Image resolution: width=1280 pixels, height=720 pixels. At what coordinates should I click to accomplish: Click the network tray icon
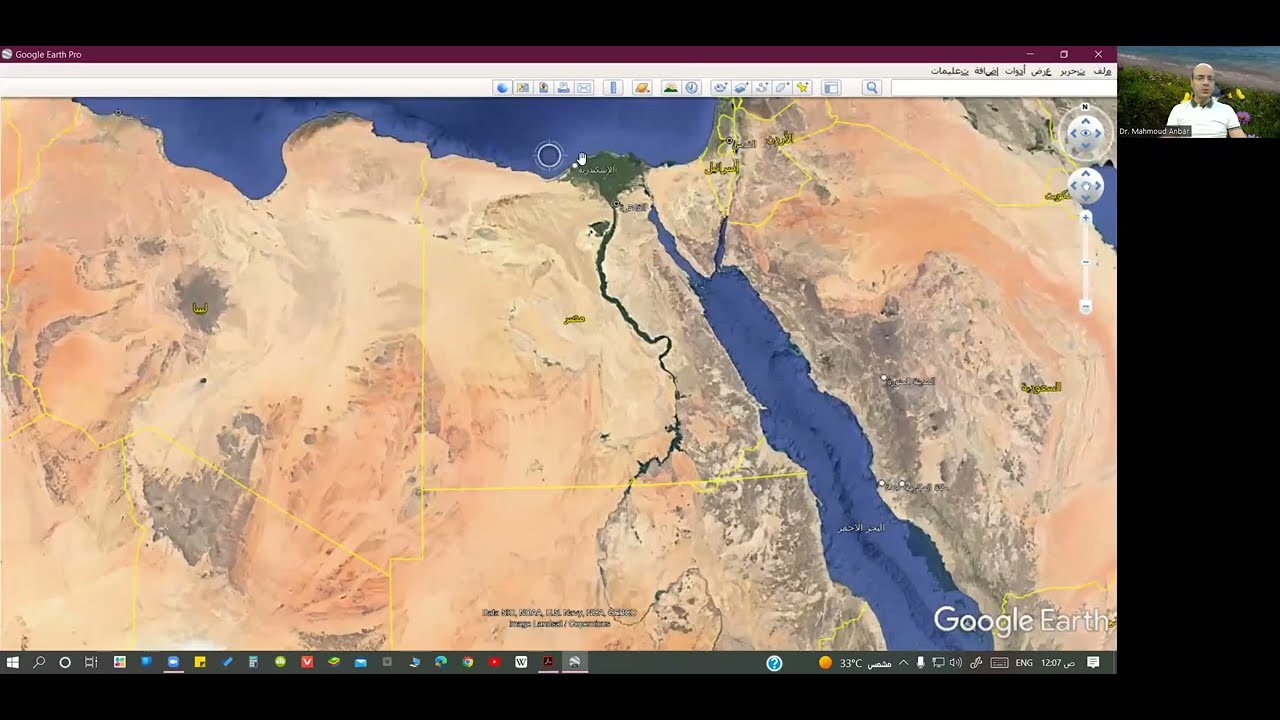coord(938,663)
